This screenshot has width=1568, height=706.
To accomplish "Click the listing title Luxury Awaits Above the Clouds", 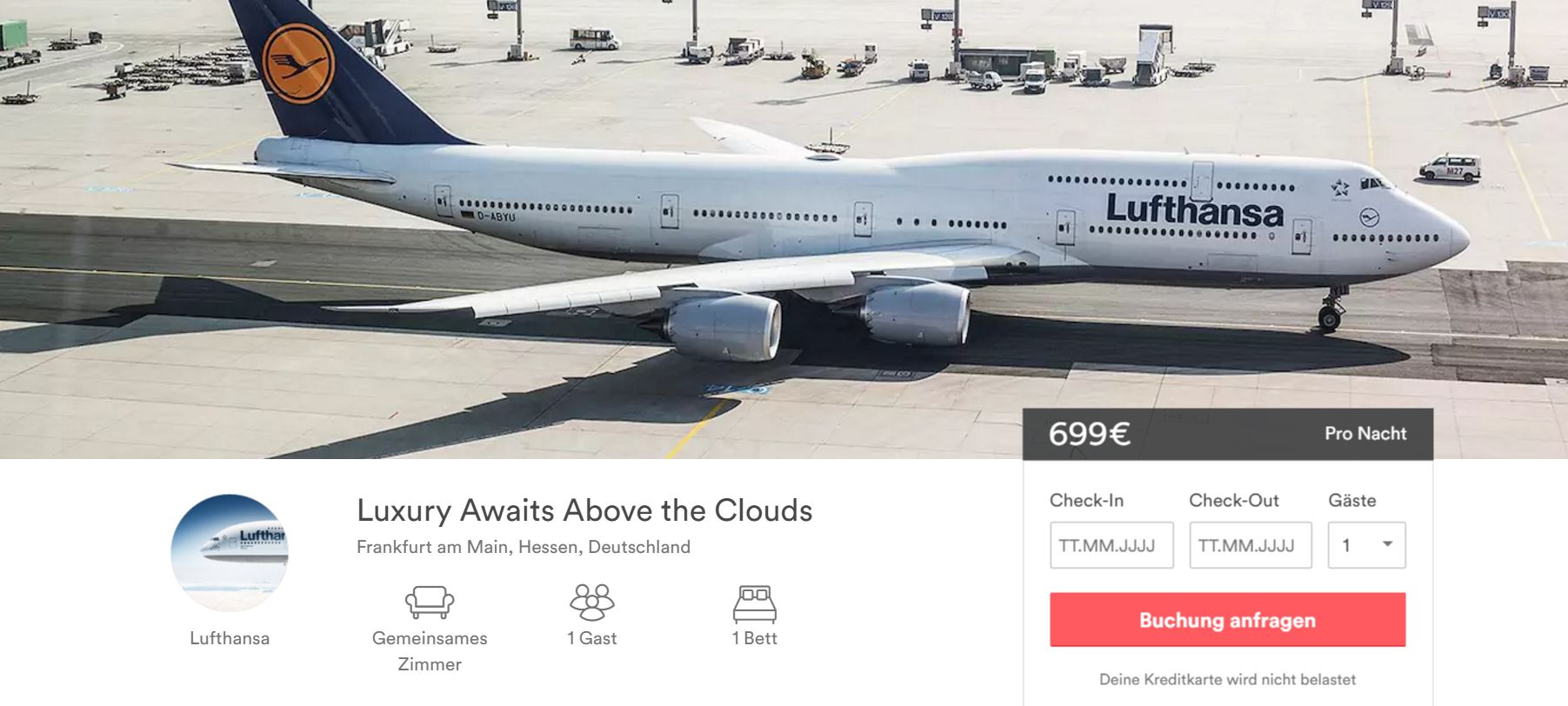I will pyautogui.click(x=584, y=510).
